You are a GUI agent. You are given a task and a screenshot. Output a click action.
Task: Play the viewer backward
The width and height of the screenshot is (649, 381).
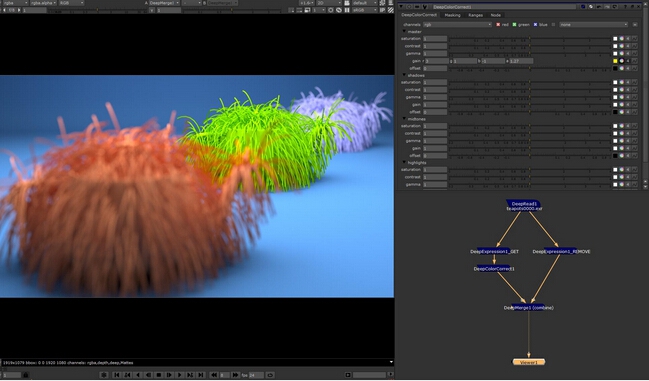click(138, 375)
